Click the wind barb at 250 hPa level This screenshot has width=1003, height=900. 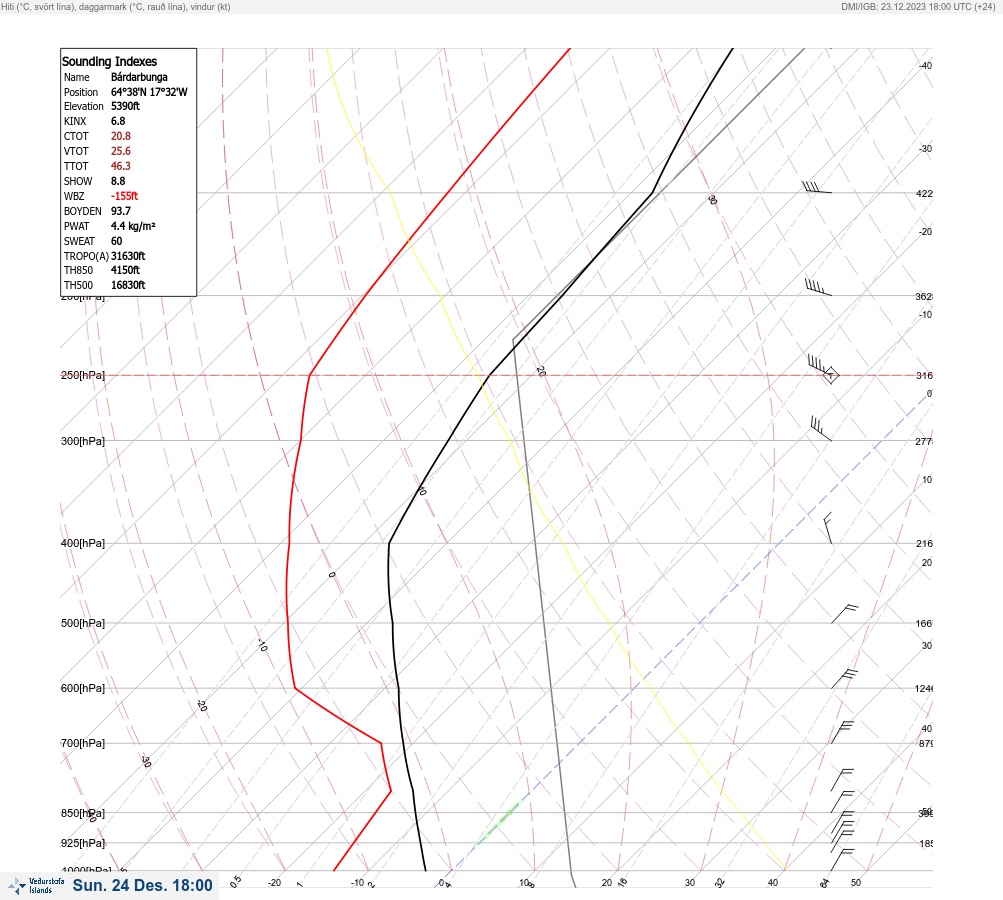819,365
